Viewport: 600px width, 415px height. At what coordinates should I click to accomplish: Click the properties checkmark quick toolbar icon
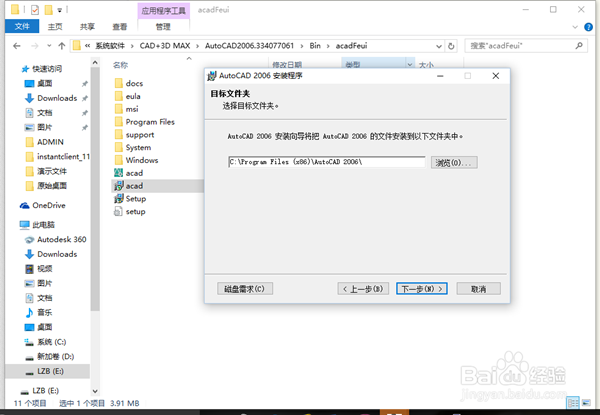pyautogui.click(x=35, y=10)
